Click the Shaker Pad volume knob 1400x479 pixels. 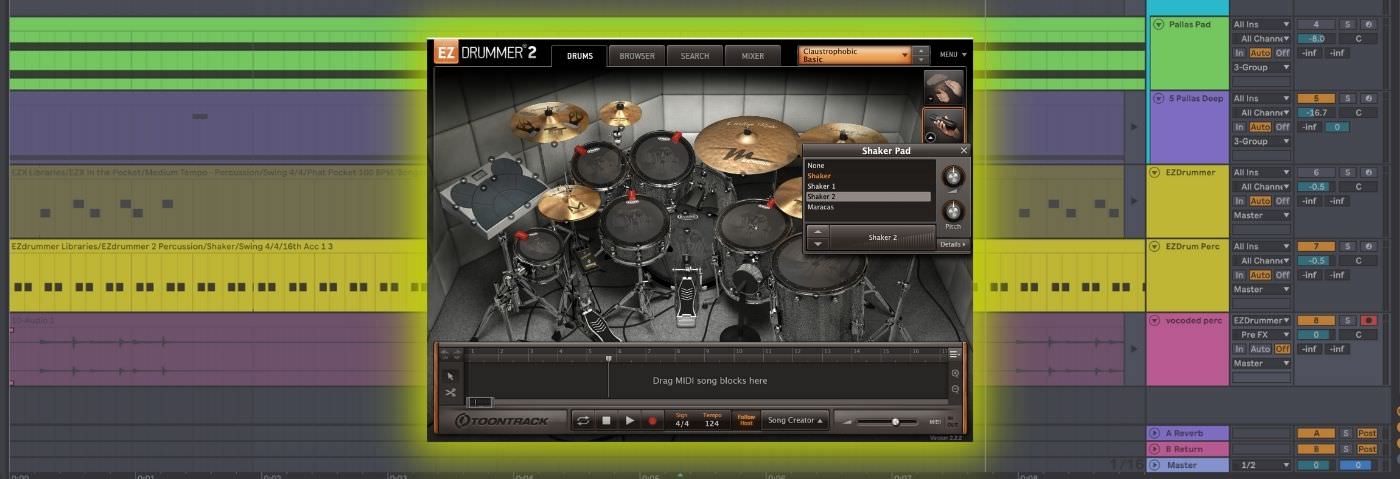(x=952, y=176)
